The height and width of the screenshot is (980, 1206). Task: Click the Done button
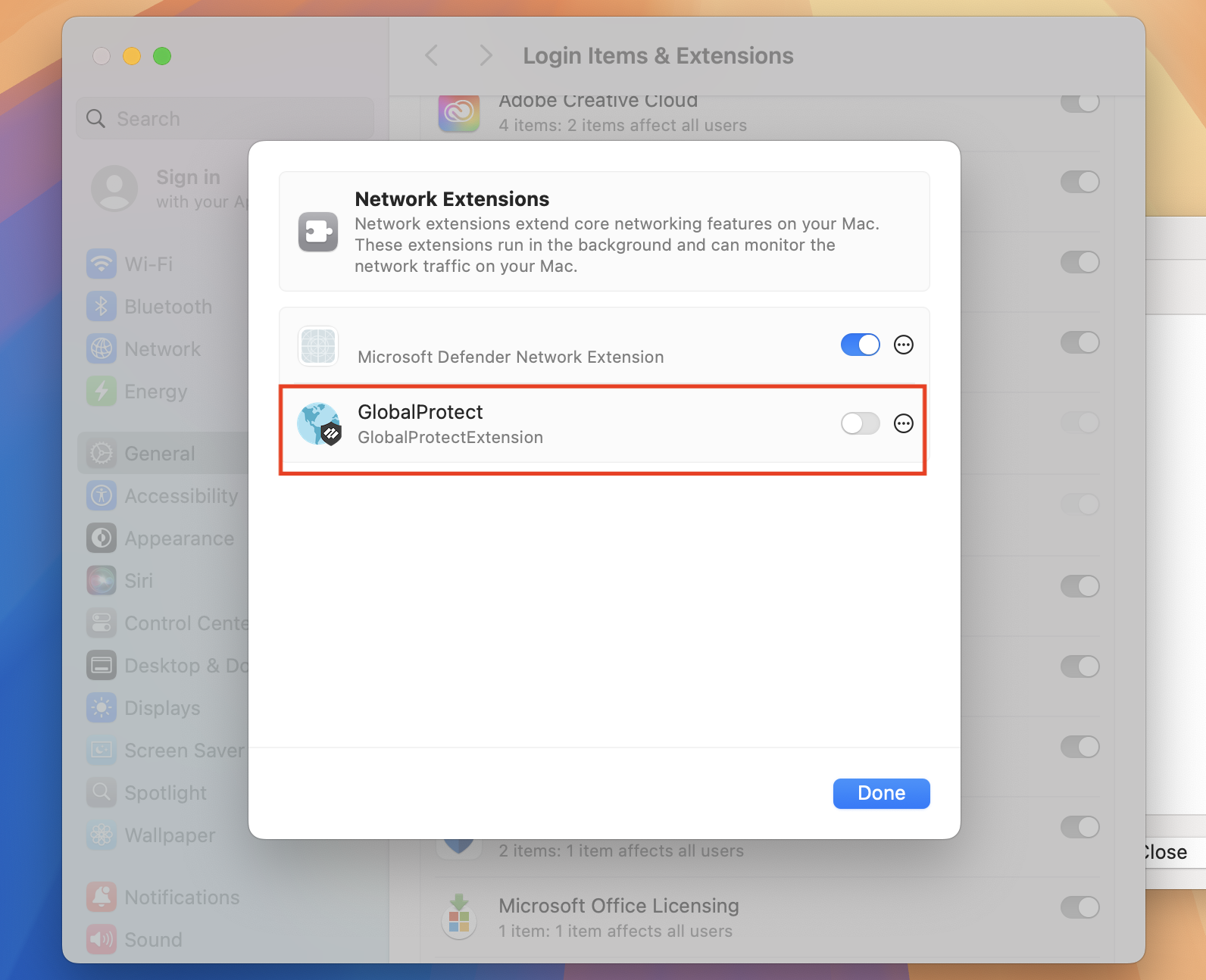881,793
